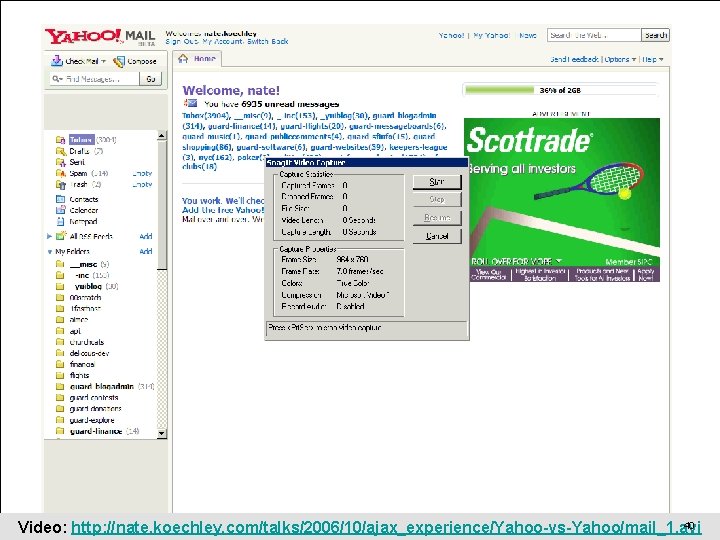Click the guard-blogadmin folder icon
720x540 pixels.
[60, 386]
